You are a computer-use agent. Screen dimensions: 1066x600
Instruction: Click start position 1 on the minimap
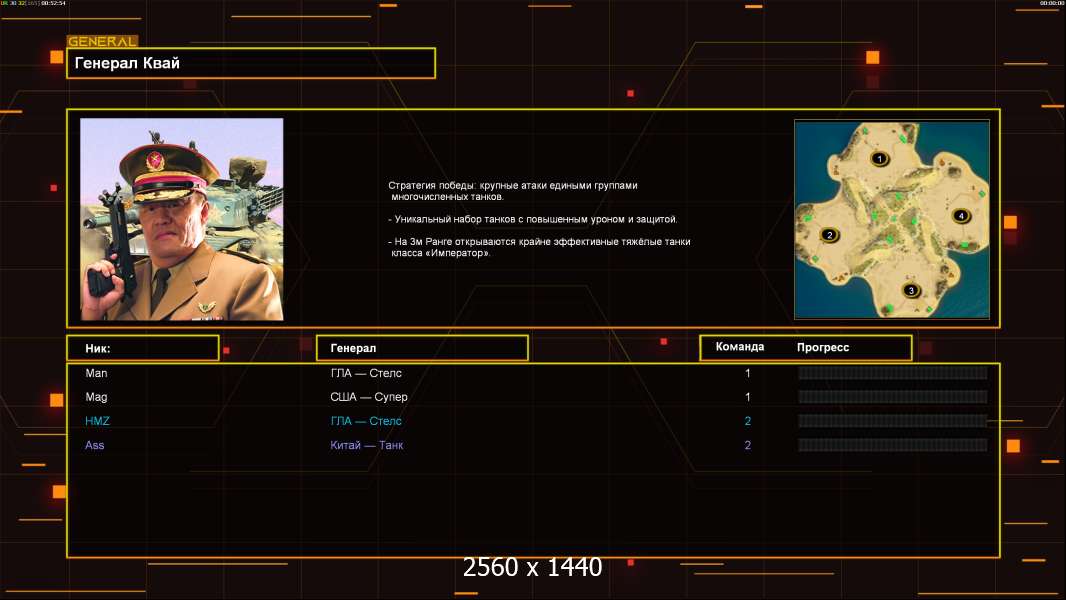coord(880,159)
